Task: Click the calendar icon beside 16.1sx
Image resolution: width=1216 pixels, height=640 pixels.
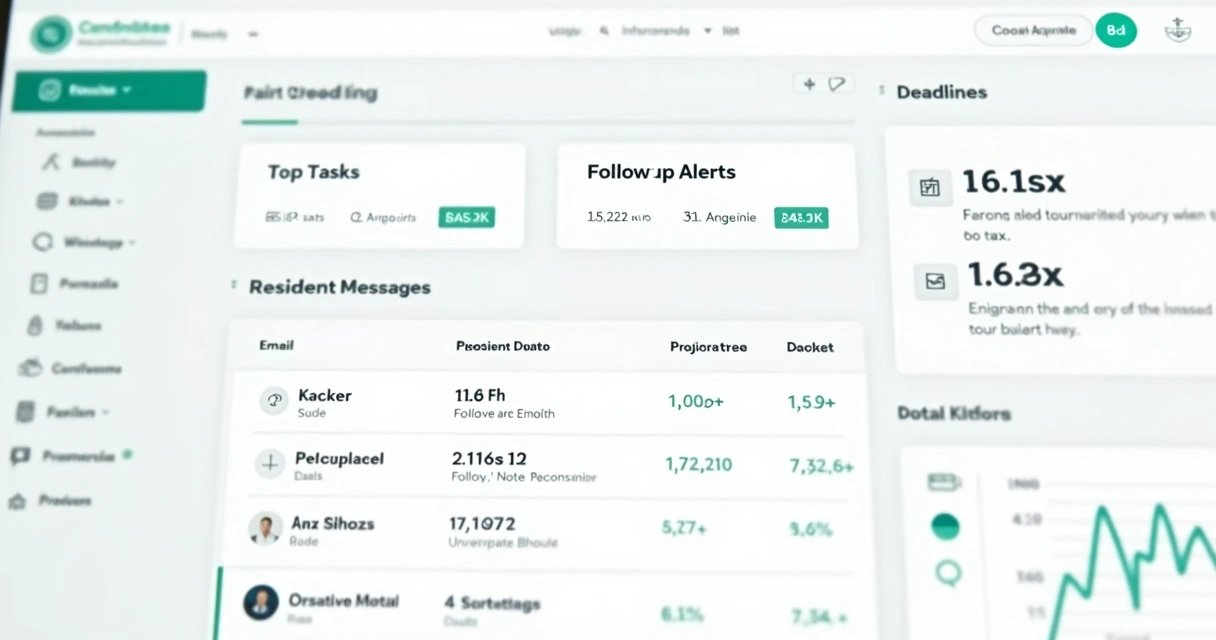Action: [x=930, y=187]
